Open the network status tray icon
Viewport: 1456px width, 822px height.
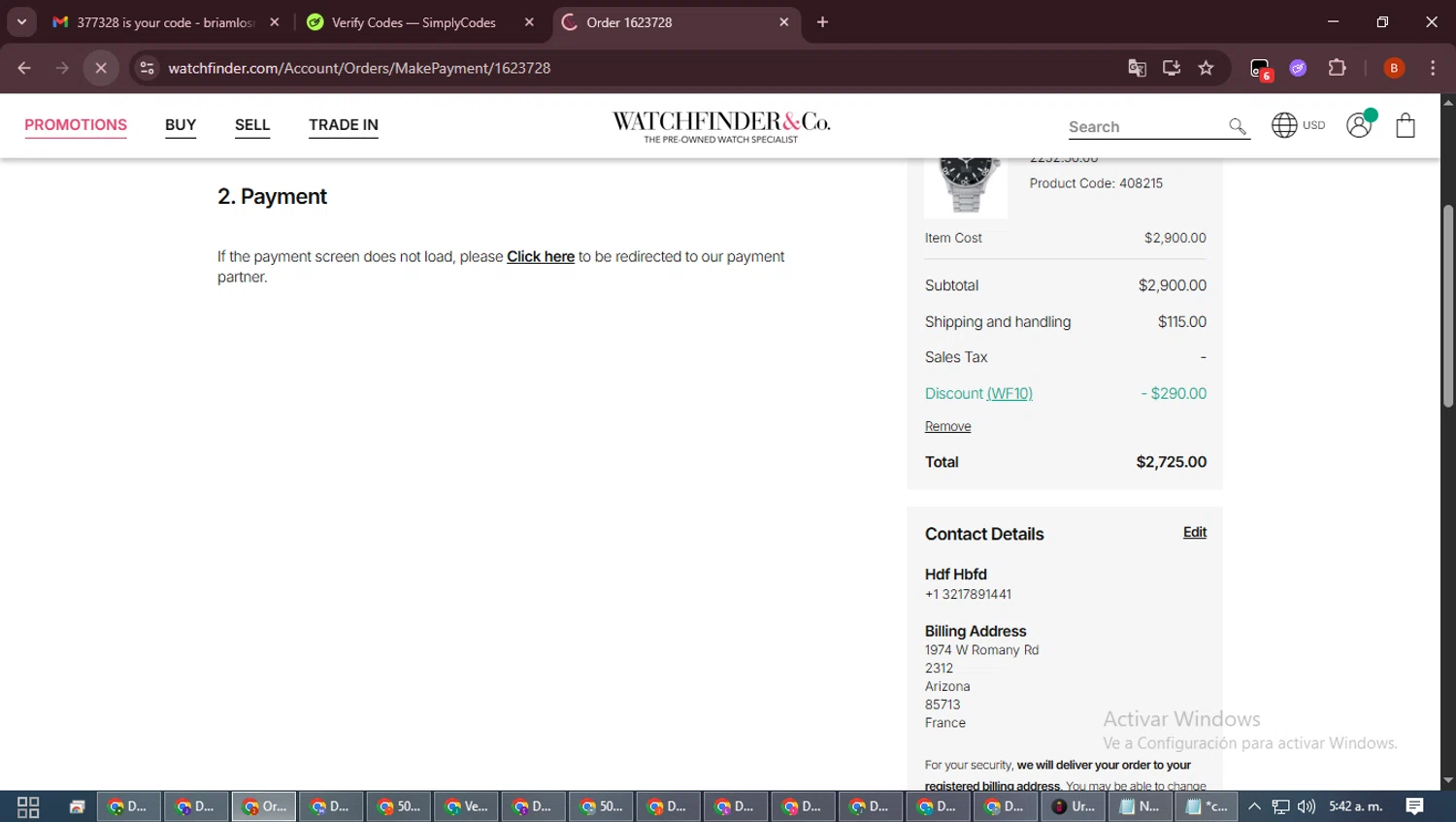pos(1281,806)
